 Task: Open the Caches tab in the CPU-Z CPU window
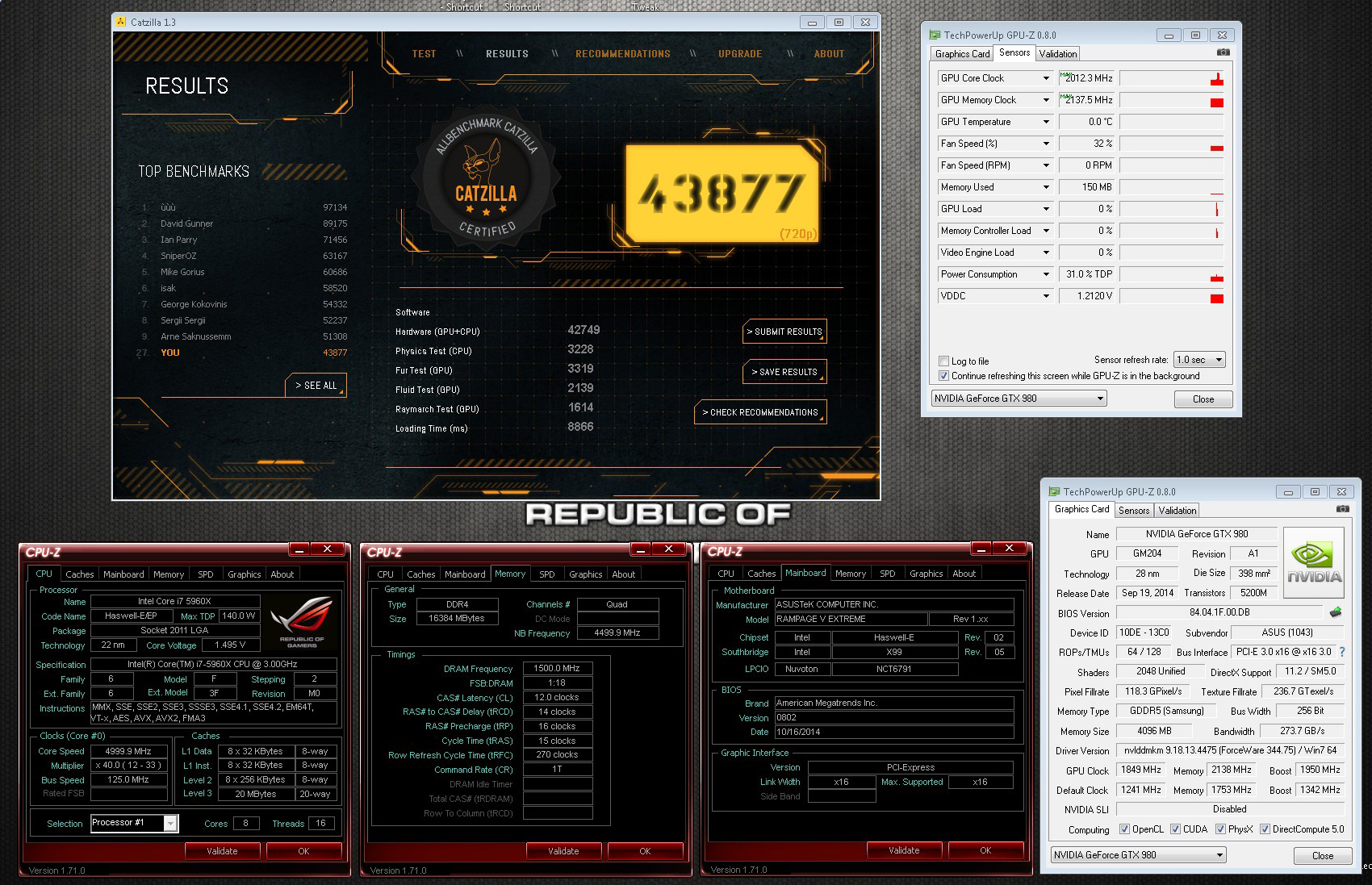(x=80, y=574)
